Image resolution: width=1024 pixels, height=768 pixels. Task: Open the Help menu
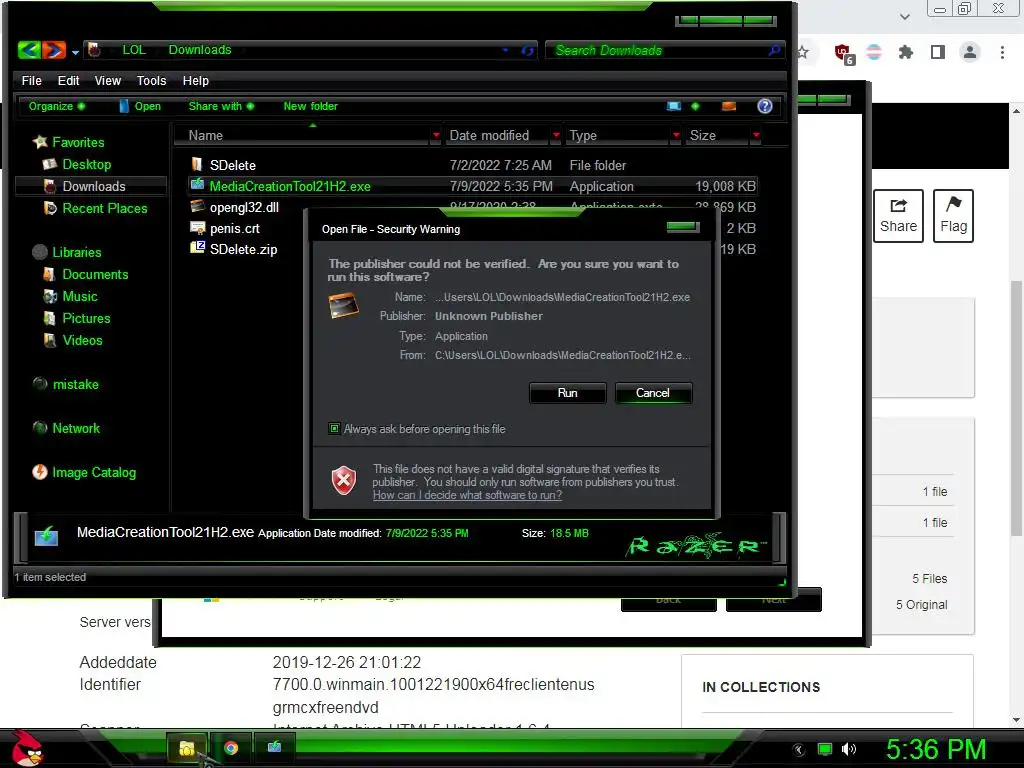click(x=195, y=80)
